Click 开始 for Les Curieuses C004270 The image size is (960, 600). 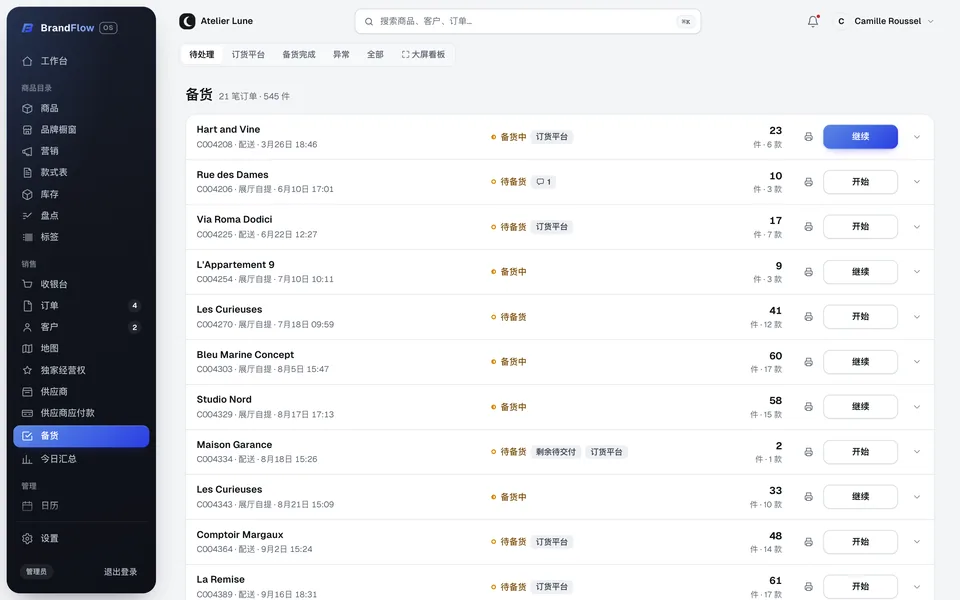(860, 317)
